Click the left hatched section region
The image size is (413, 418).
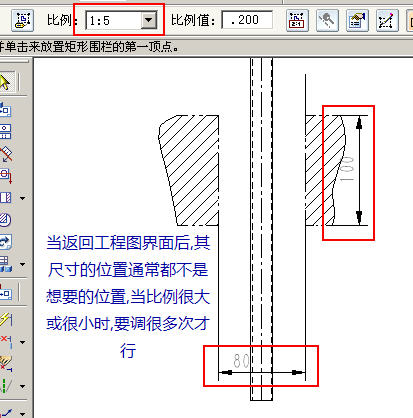192,170
